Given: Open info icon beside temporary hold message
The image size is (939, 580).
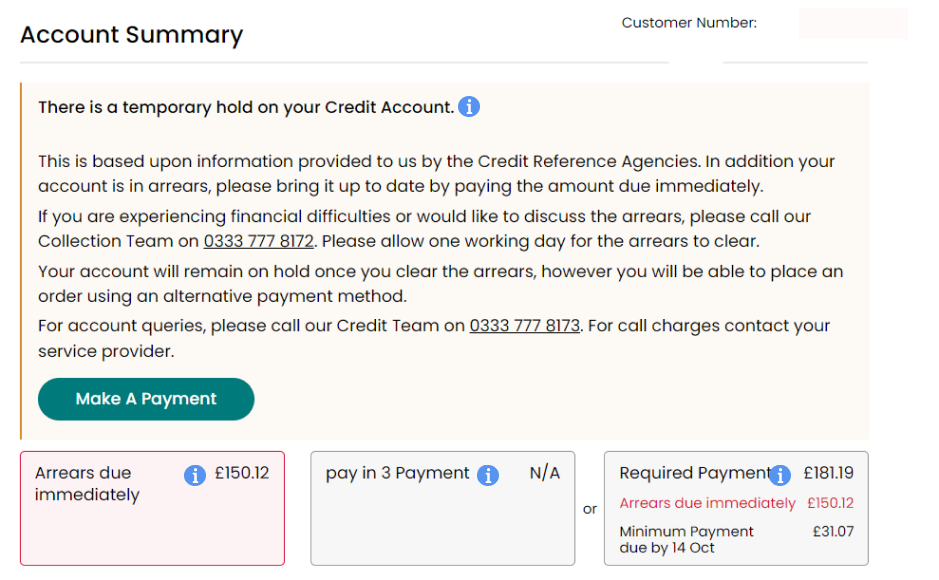Looking at the screenshot, I should tap(469, 107).
